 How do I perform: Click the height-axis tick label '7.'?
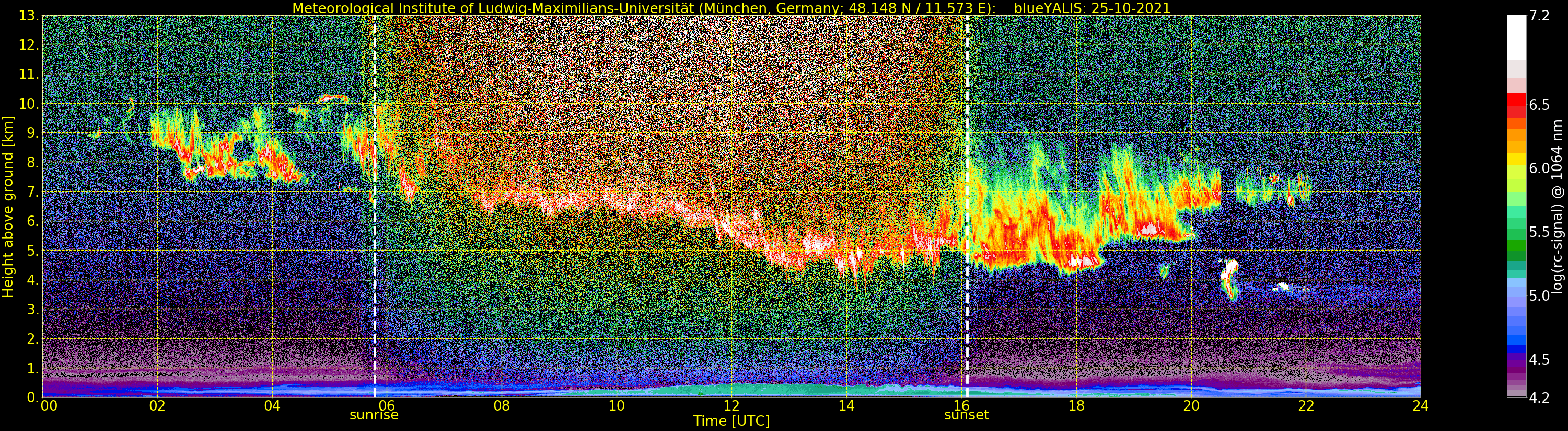[33, 192]
